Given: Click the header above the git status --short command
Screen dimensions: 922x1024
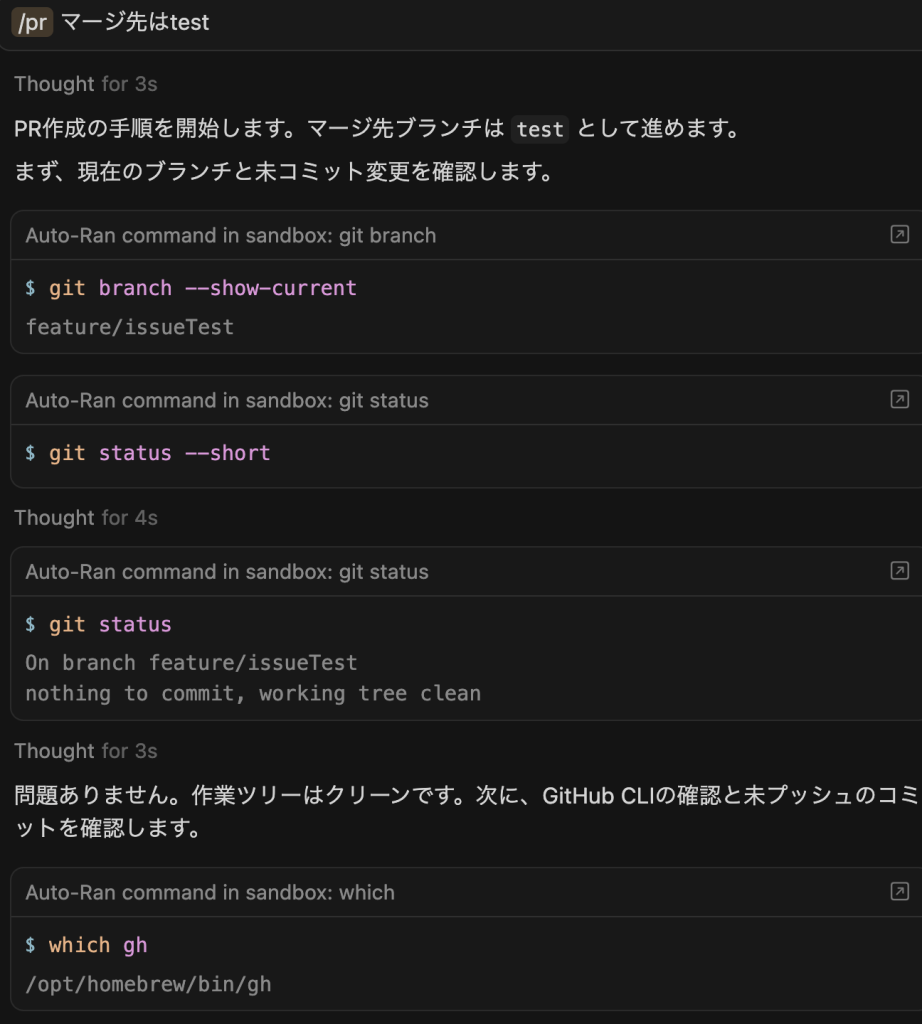Looking at the screenshot, I should point(226,401).
